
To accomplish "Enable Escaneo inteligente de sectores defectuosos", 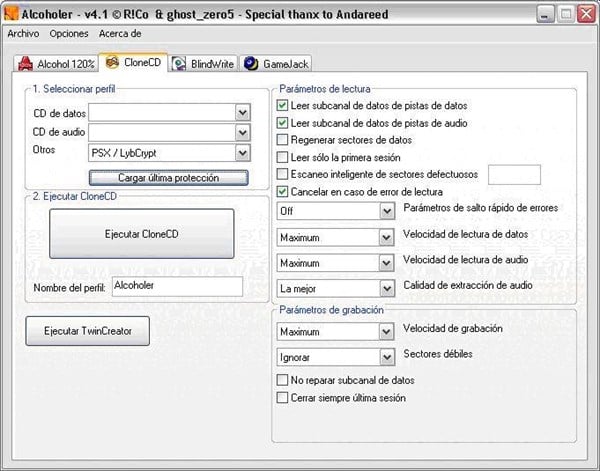I will click(282, 174).
